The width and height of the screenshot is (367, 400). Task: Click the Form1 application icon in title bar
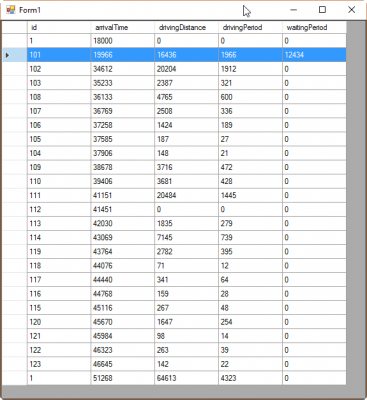coord(11,10)
